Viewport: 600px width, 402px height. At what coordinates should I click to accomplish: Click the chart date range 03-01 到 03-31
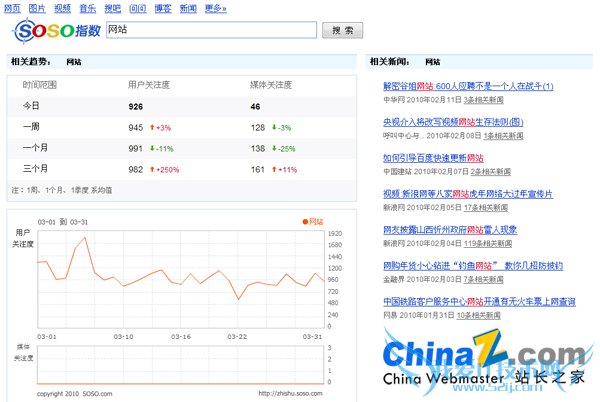[x=63, y=222]
